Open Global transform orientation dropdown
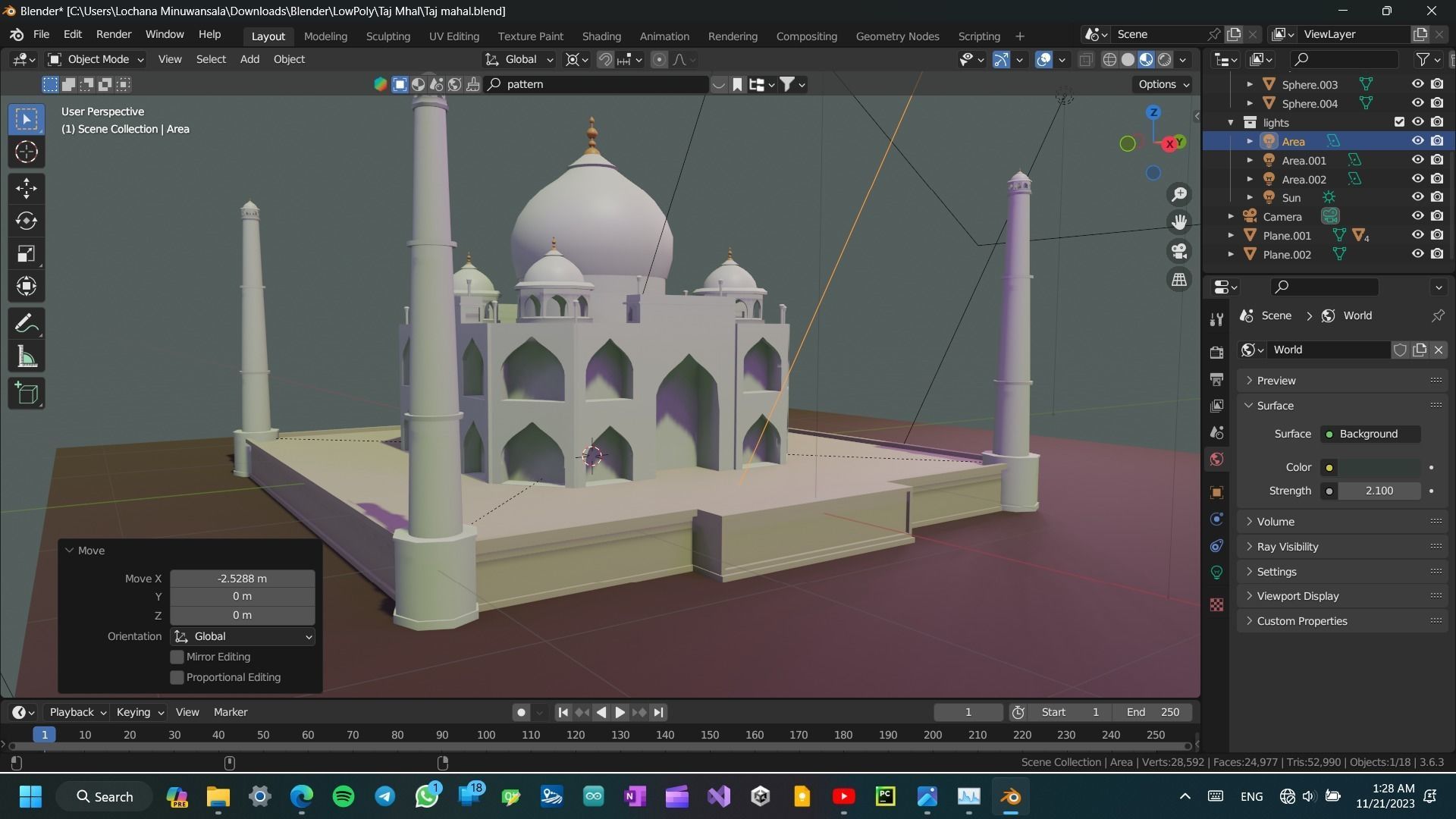The width and height of the screenshot is (1456, 819). click(x=519, y=59)
